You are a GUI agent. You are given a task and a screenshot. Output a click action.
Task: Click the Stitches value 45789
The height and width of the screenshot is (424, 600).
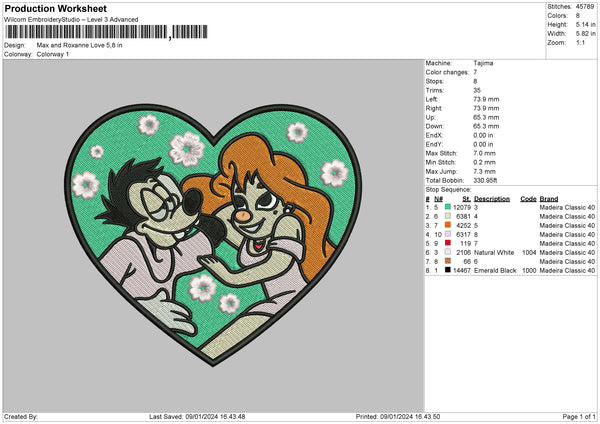585,7
